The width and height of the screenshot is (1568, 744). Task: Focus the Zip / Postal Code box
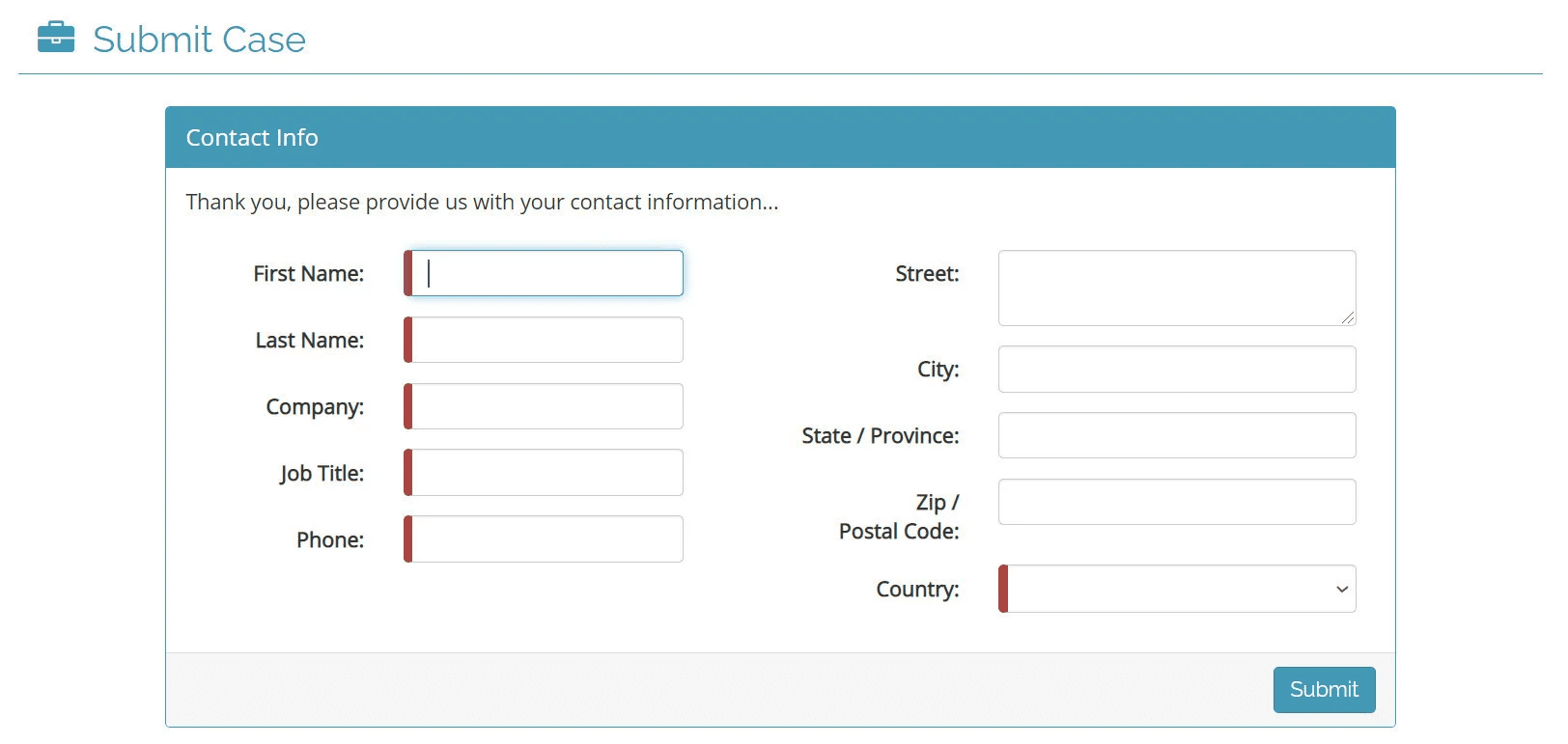pos(1176,502)
